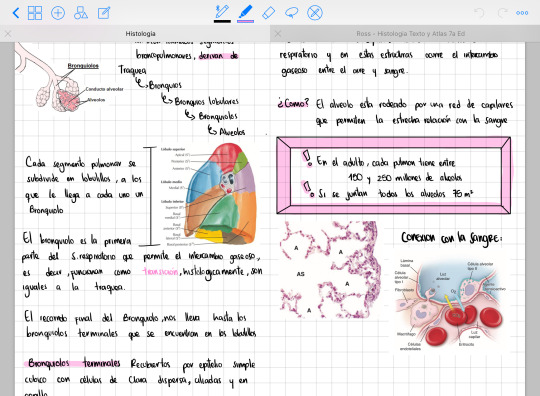The image size is (540, 396).
Task: Open the page thumbnails grid view
Action: coord(35,13)
